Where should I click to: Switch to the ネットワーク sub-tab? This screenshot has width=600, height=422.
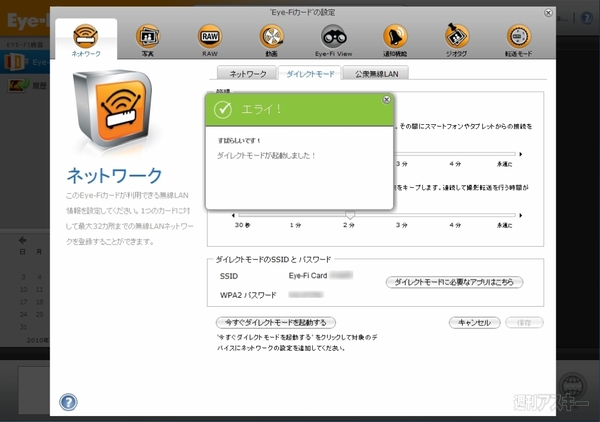coord(247,73)
